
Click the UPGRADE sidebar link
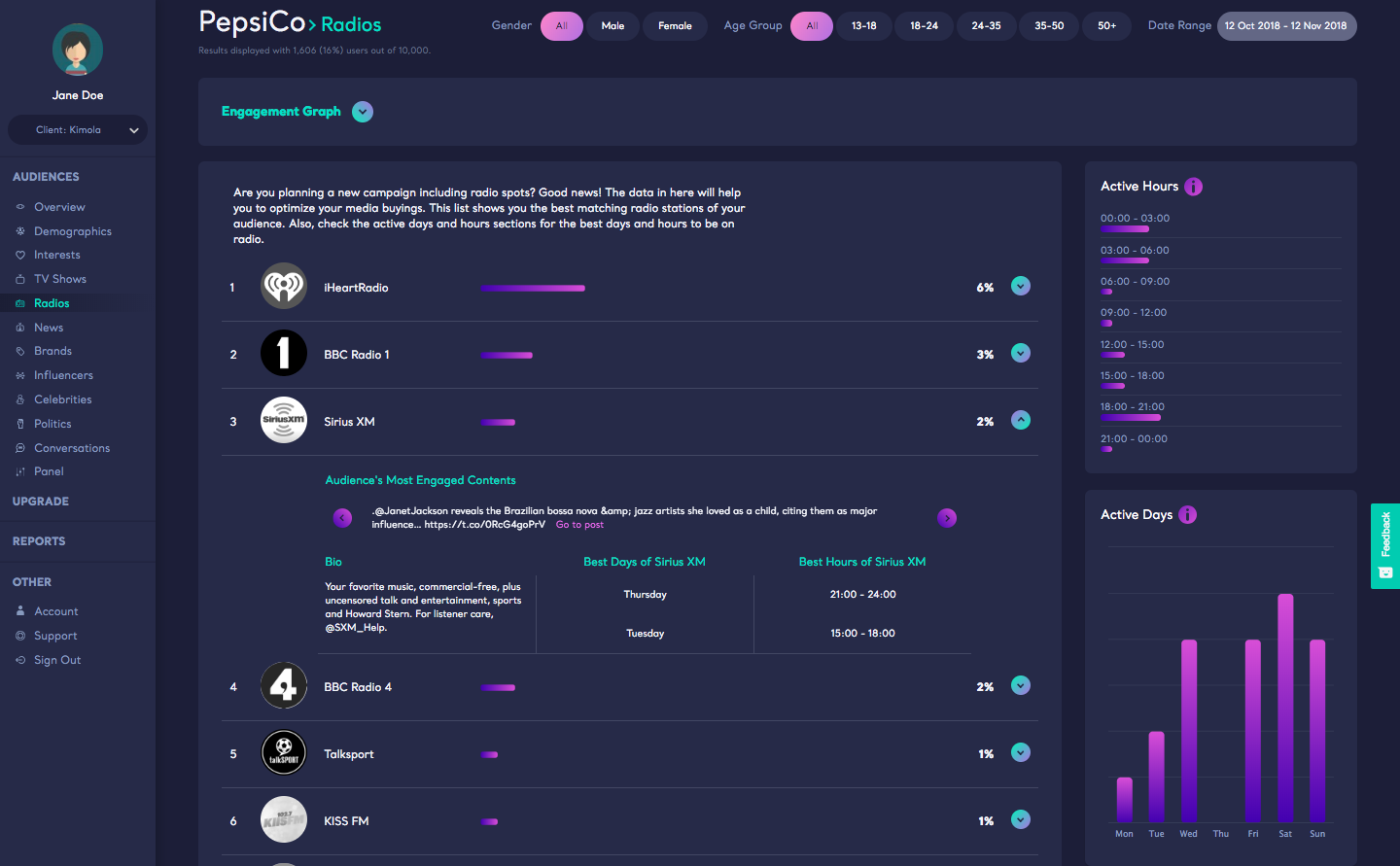point(41,502)
